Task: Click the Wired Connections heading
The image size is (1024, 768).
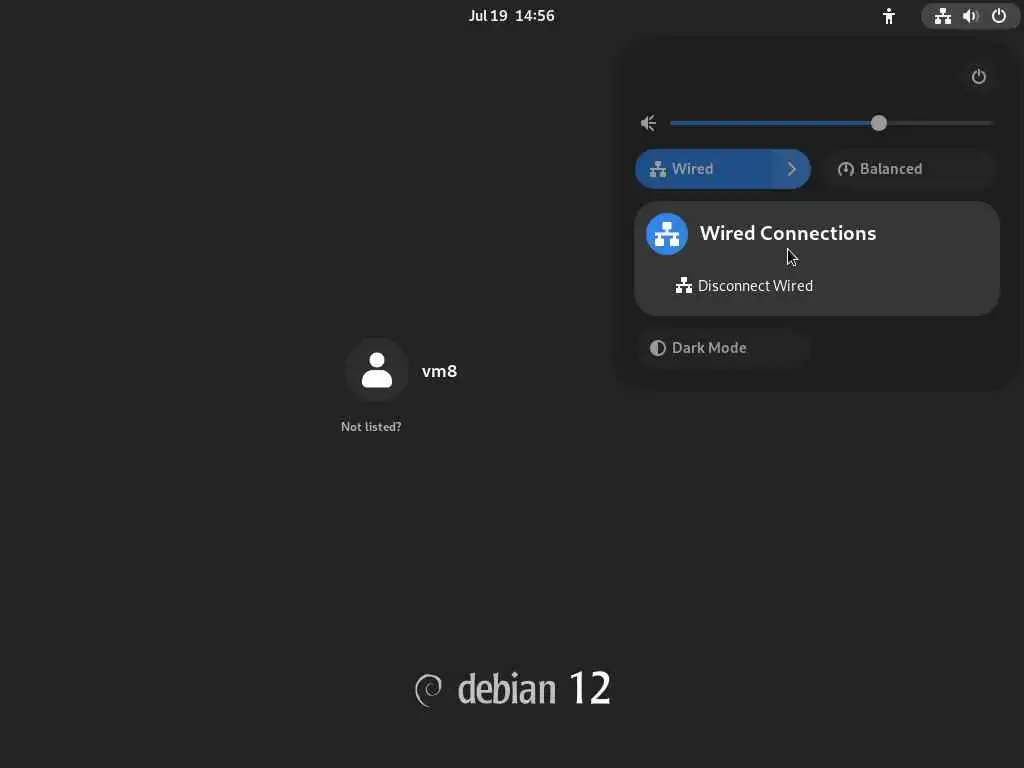Action: click(788, 233)
